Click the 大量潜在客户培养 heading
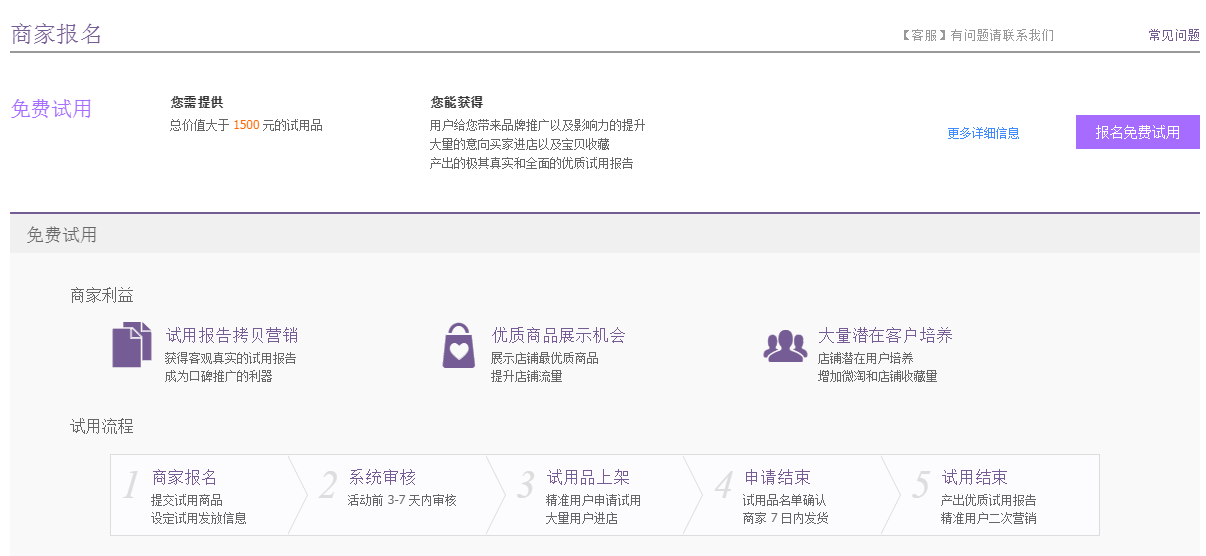1206x556 pixels. pyautogui.click(x=885, y=335)
